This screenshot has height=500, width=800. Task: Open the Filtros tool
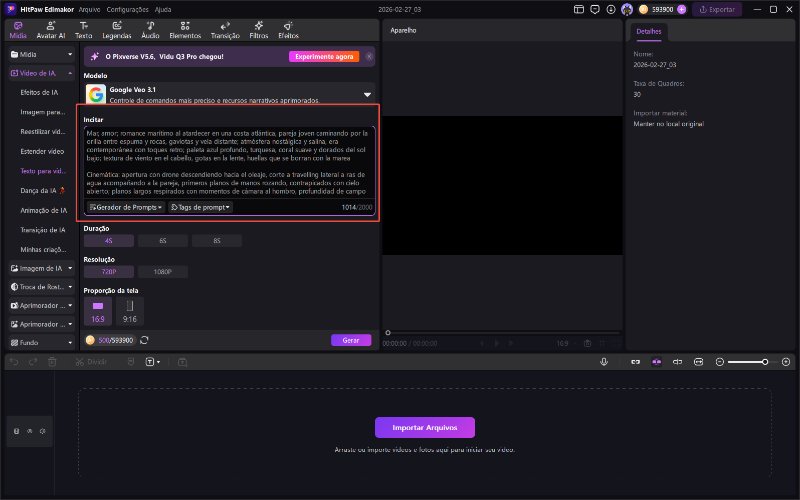point(259,30)
